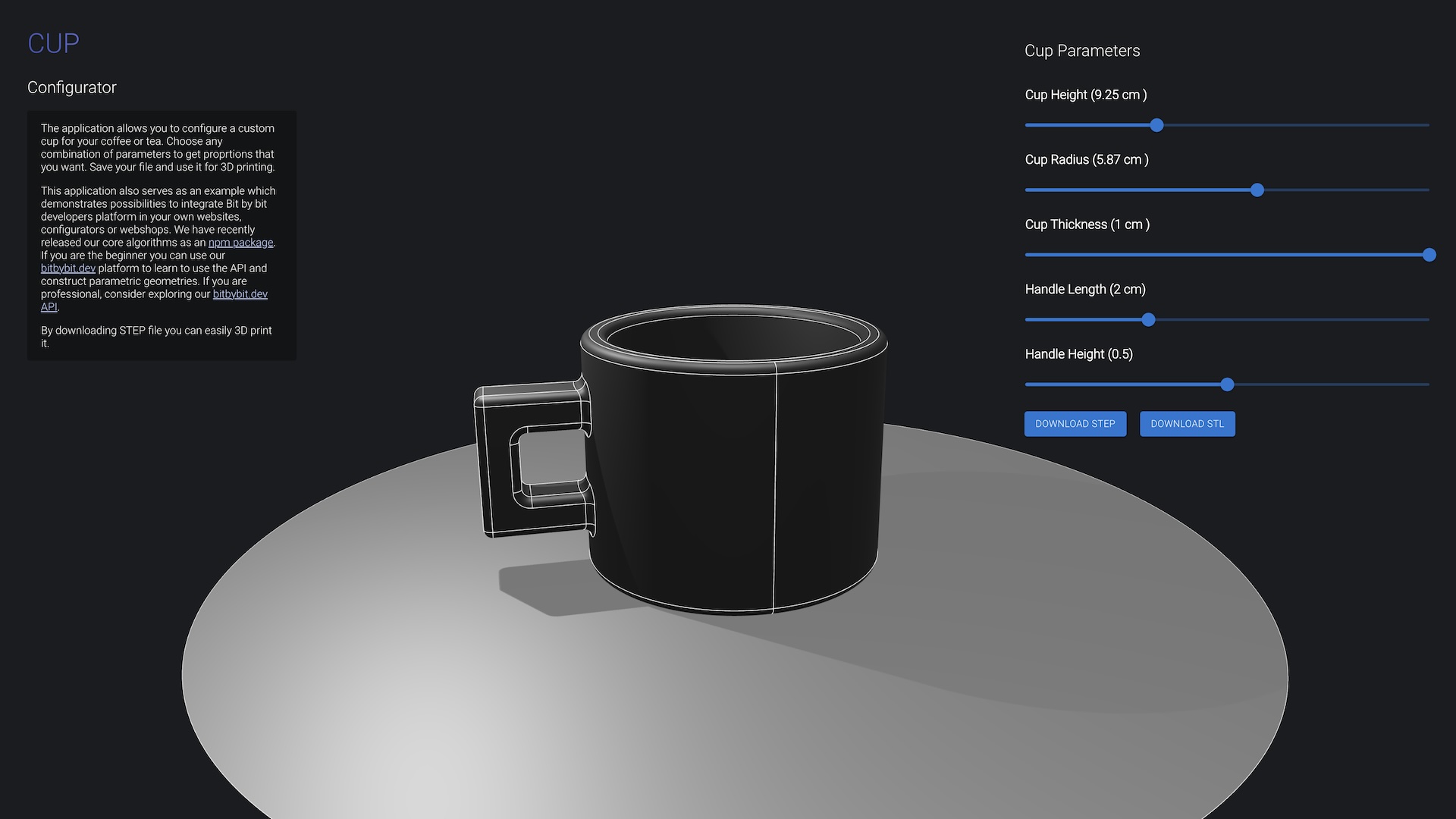Click the Handle Length slider handle

(1148, 320)
